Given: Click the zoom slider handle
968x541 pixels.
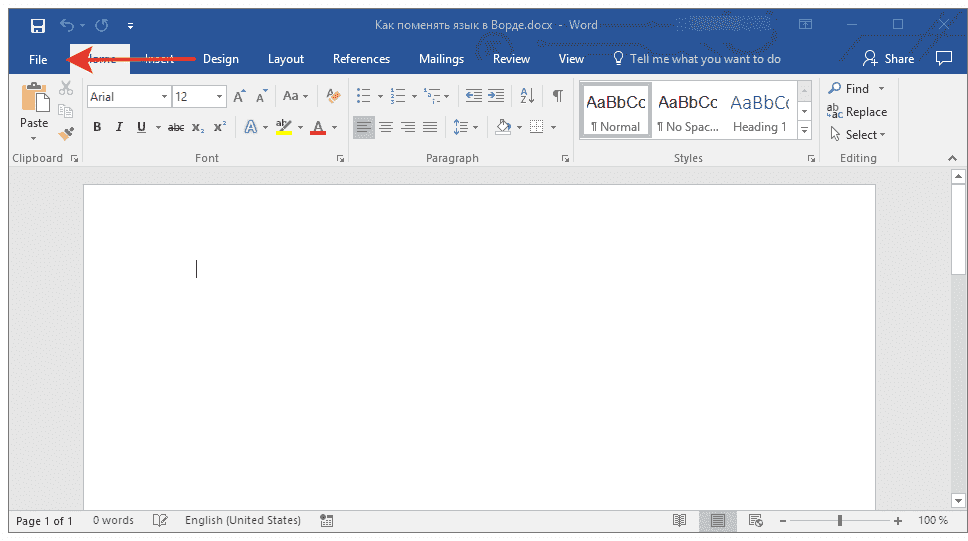Looking at the screenshot, I should tap(840, 521).
